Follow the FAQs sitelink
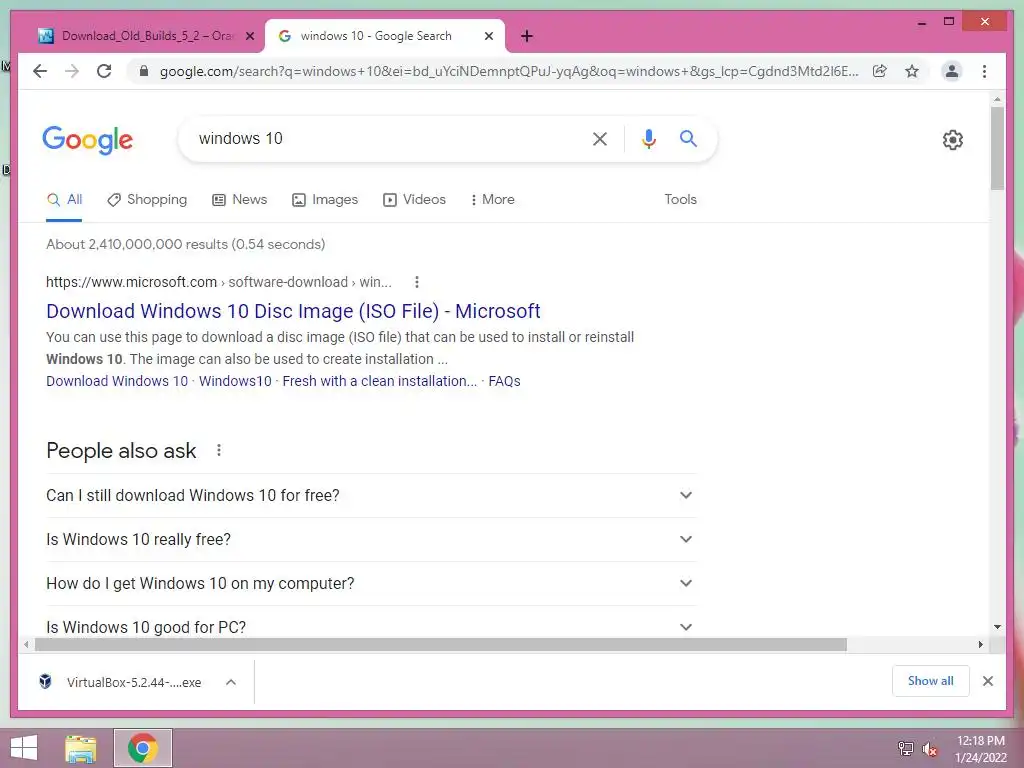Screen dimensions: 1024x768 coord(504,381)
